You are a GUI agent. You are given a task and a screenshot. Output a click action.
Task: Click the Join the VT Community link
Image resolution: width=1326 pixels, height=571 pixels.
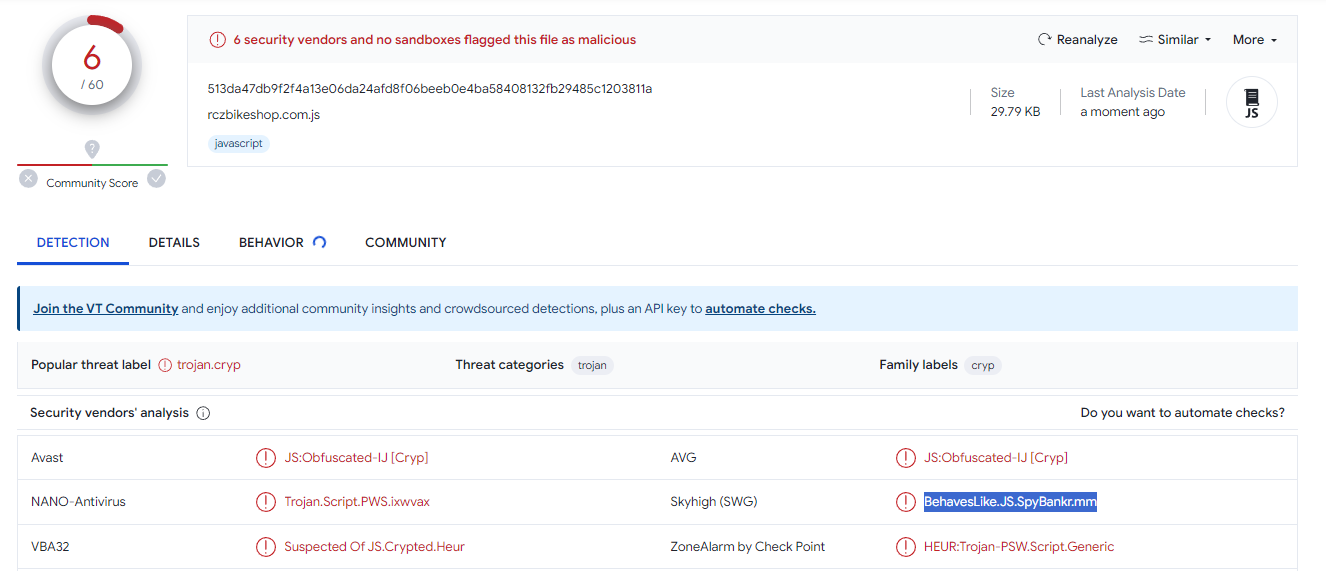point(105,309)
